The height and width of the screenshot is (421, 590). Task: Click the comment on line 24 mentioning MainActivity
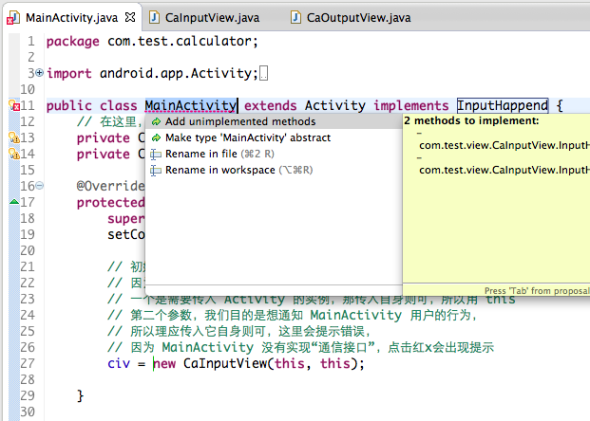click(292, 315)
